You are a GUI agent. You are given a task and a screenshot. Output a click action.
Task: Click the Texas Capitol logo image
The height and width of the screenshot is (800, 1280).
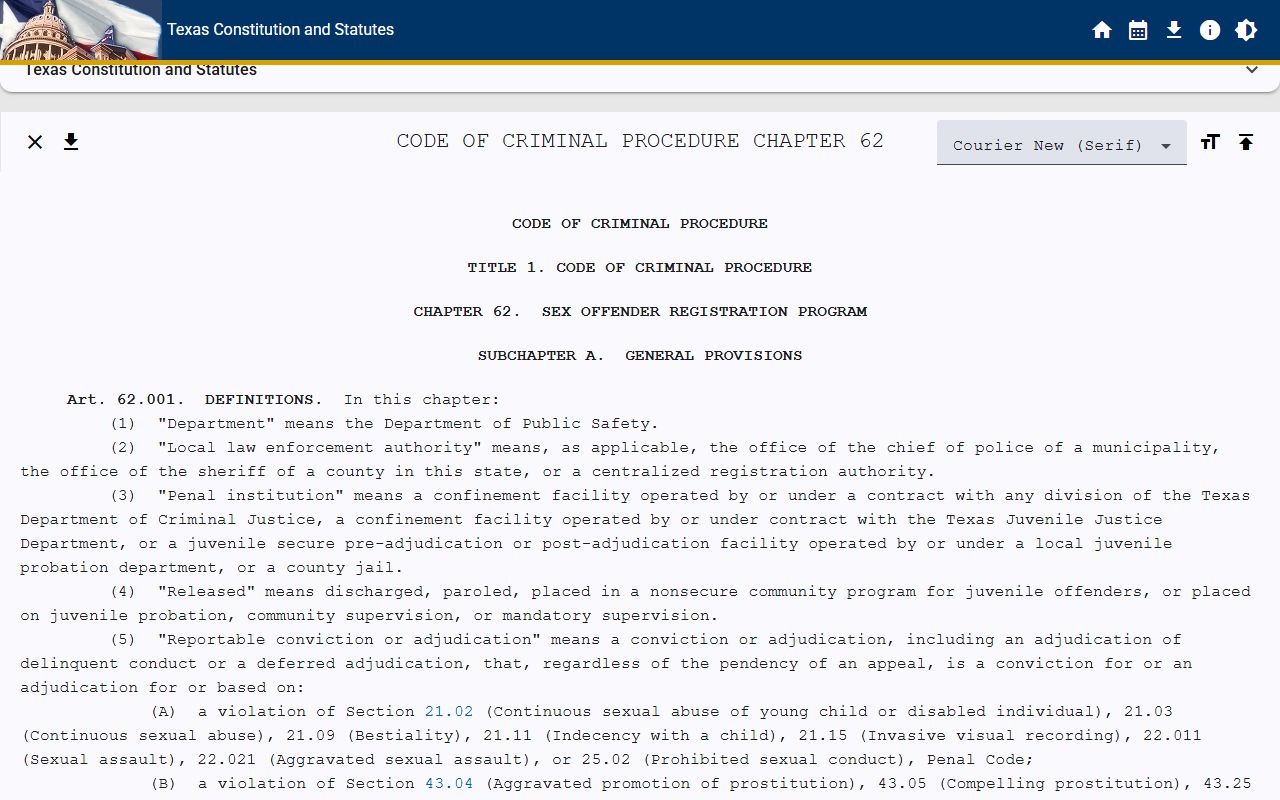[80, 30]
